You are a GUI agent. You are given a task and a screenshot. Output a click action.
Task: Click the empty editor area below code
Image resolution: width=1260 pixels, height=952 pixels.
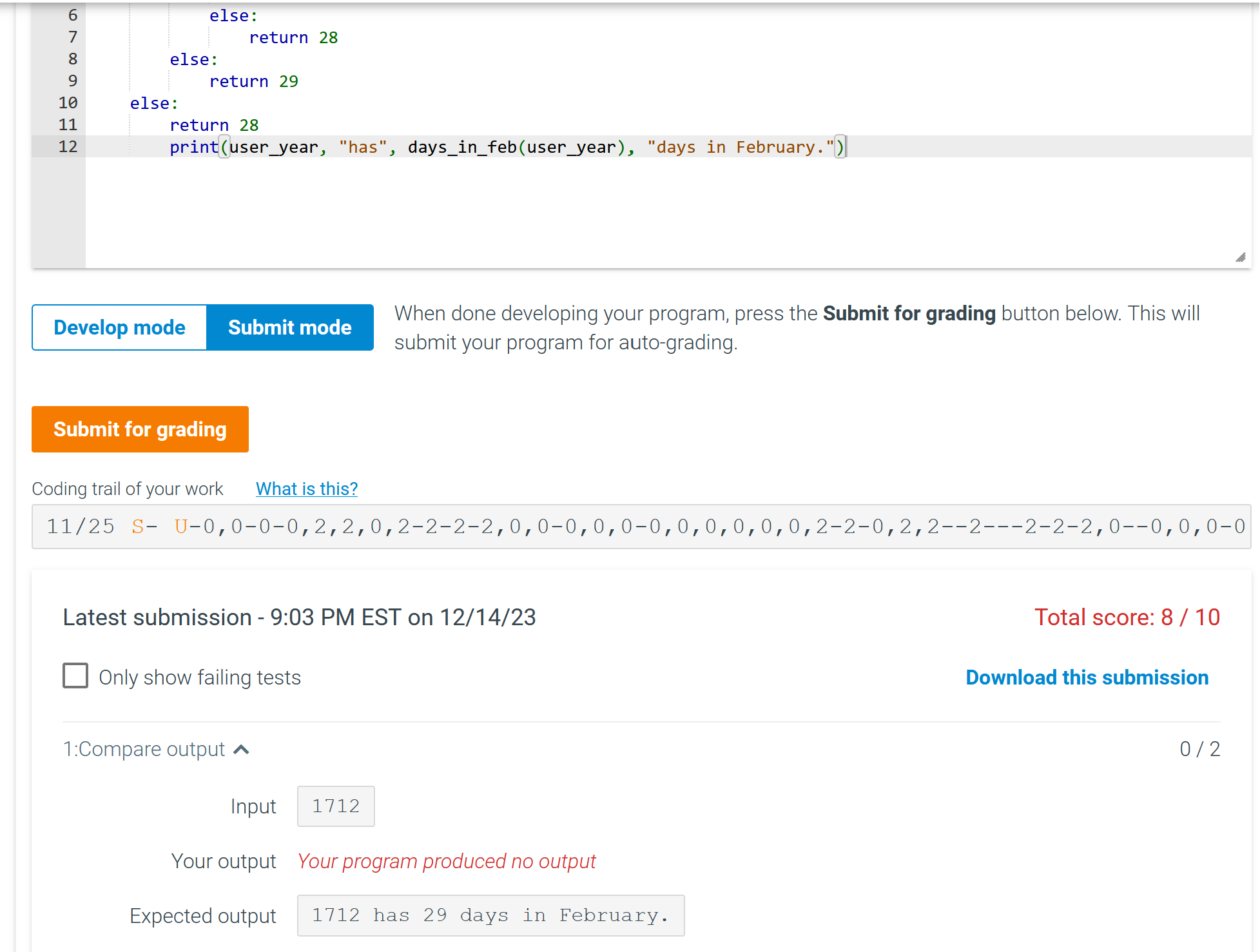(645, 213)
